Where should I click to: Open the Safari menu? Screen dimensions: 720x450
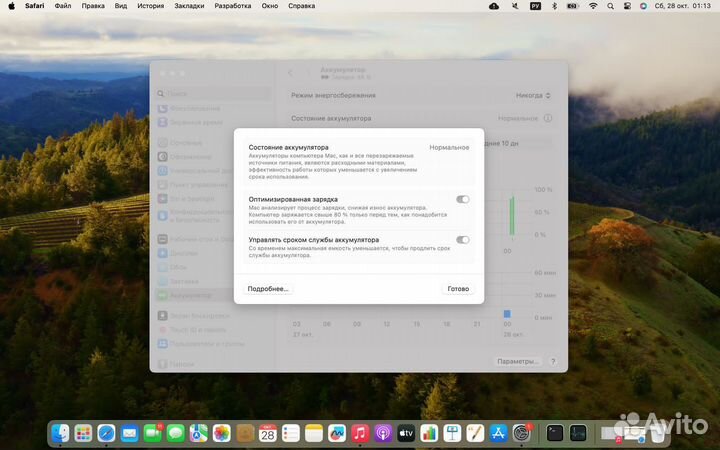tap(34, 6)
